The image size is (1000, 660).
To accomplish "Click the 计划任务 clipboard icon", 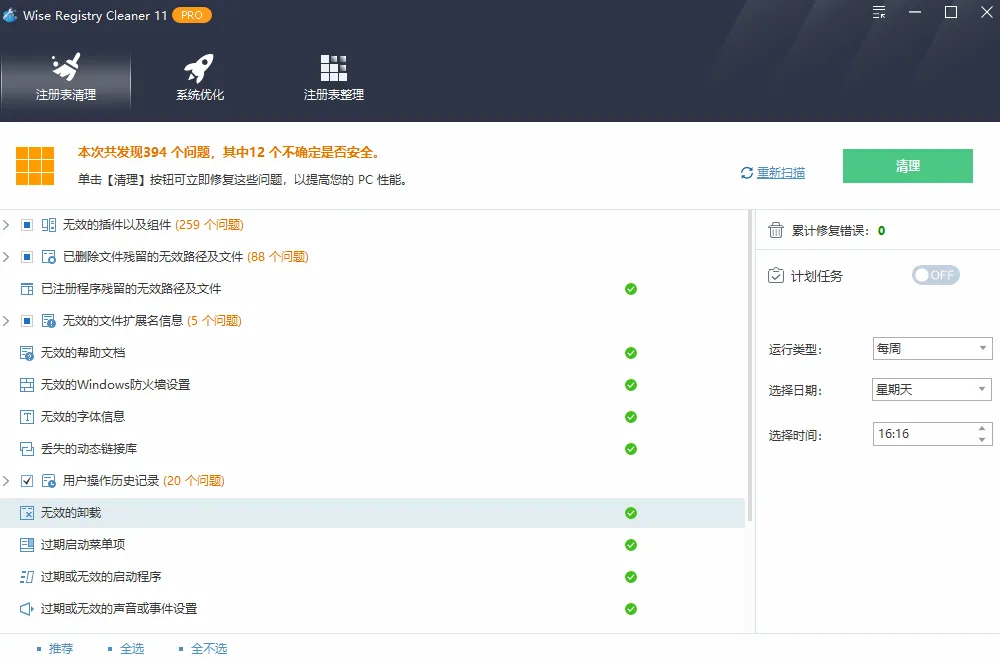I will (x=776, y=275).
